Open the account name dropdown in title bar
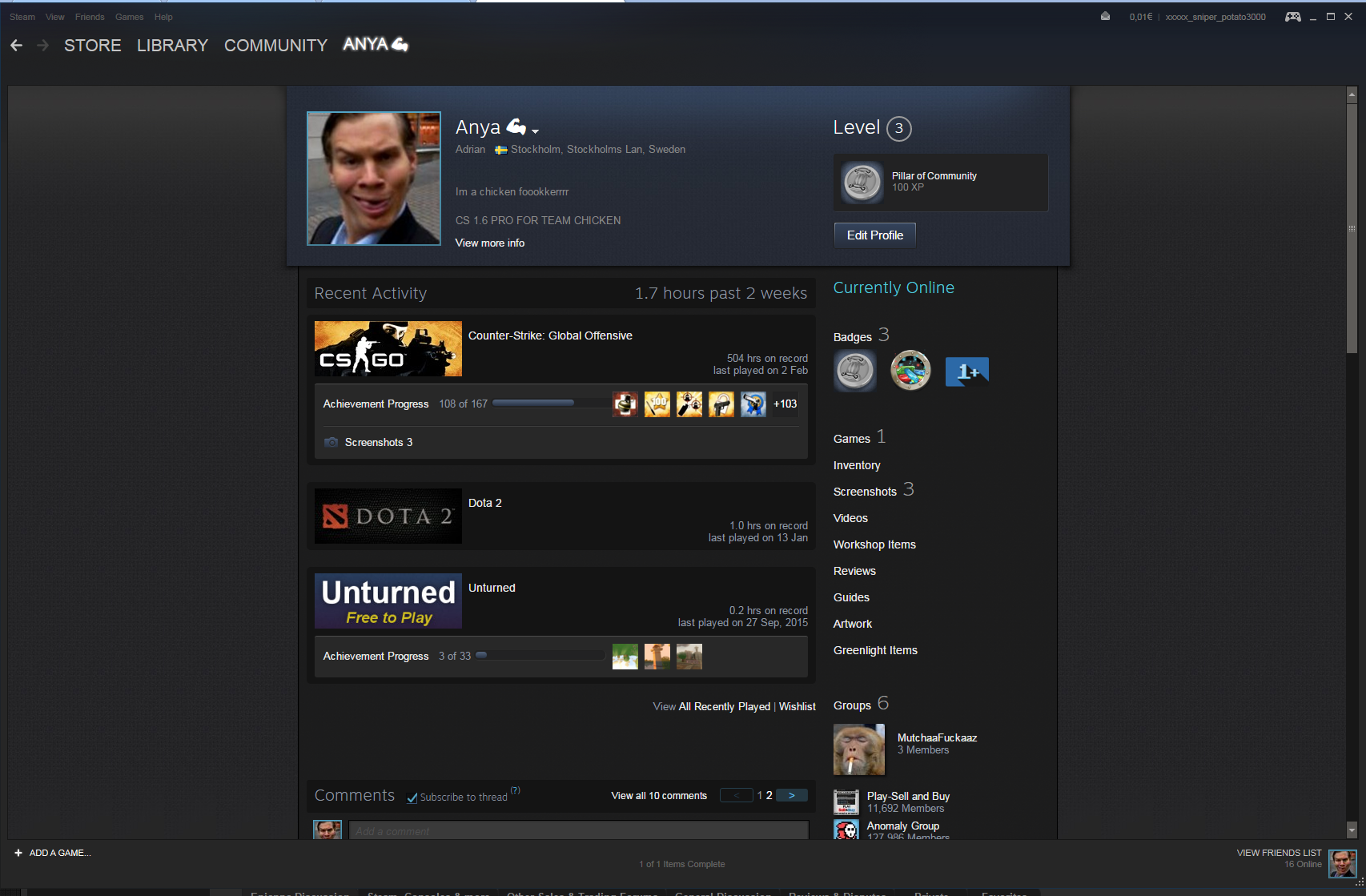Viewport: 1366px width, 896px height. click(x=1215, y=17)
